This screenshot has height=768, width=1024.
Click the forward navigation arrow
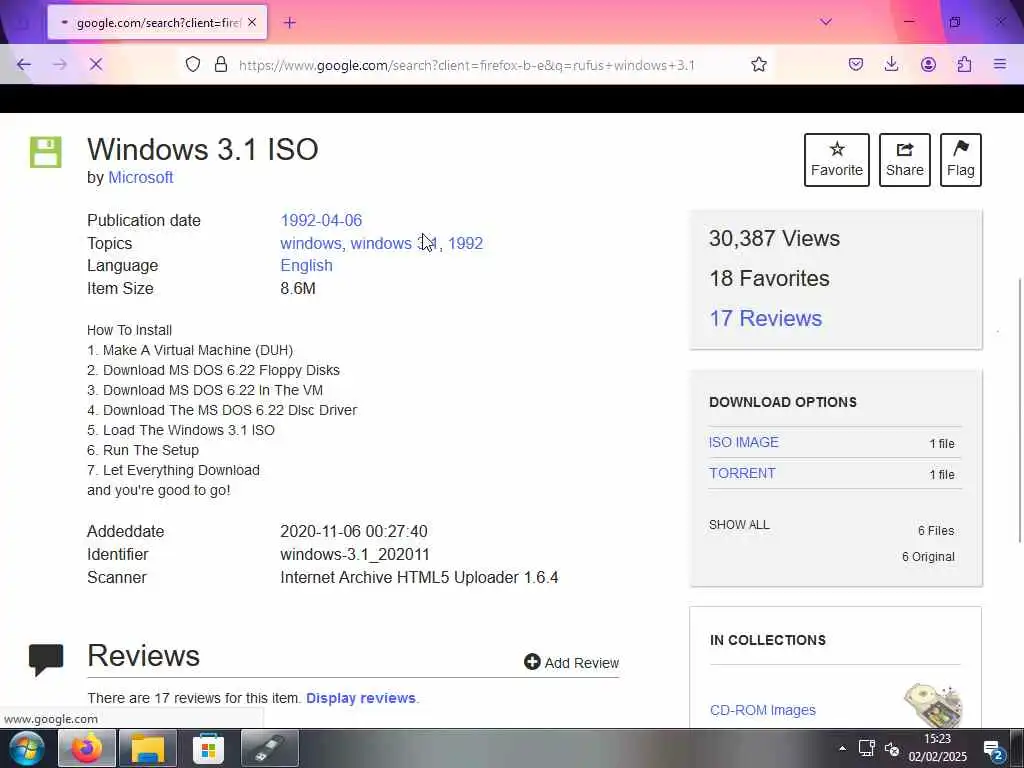[60, 65]
